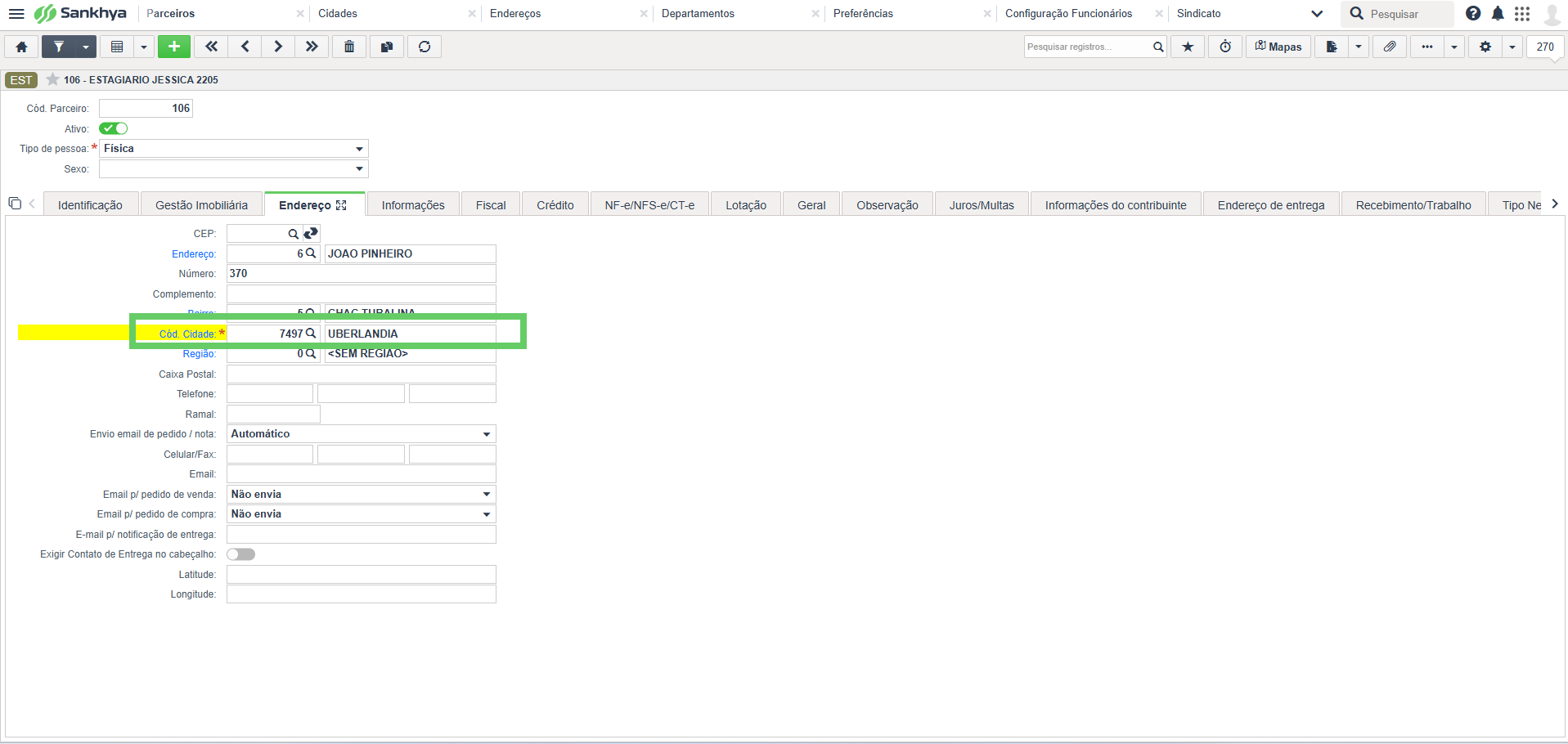Open the favorites star toolbar button
The width and height of the screenshot is (1568, 744).
coord(1188,47)
